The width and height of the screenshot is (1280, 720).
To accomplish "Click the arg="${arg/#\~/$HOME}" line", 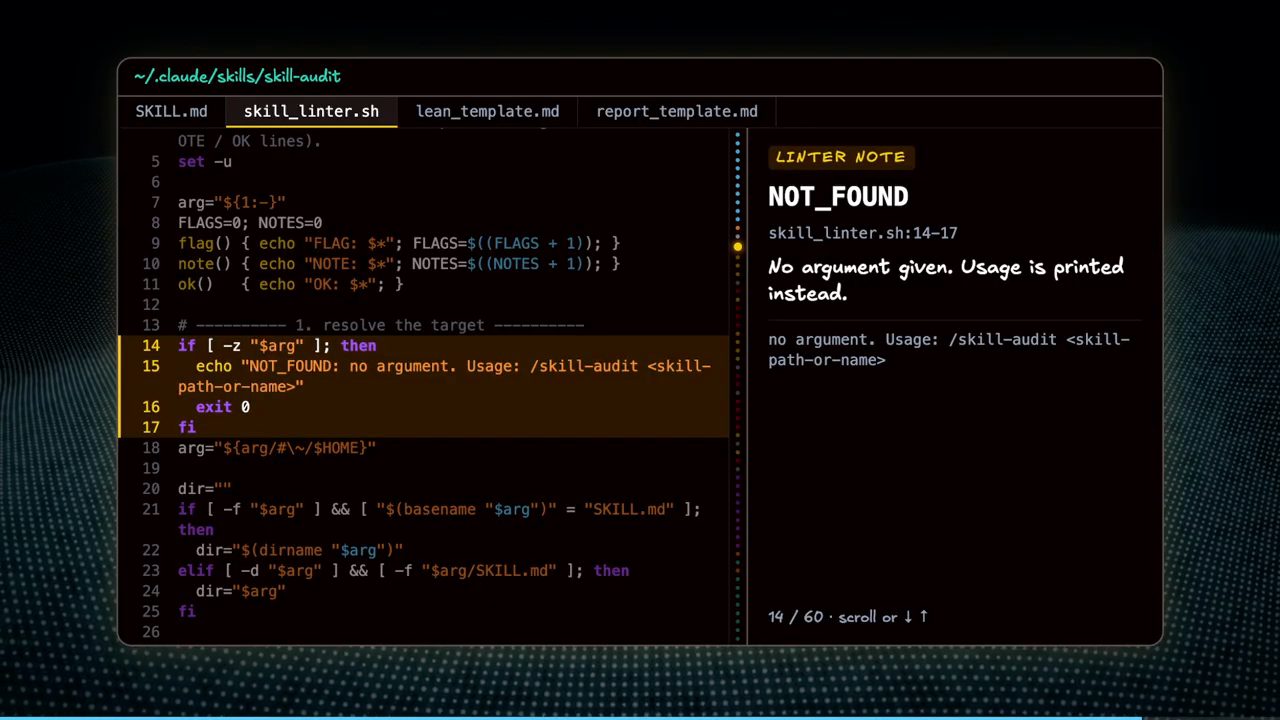I will (277, 448).
